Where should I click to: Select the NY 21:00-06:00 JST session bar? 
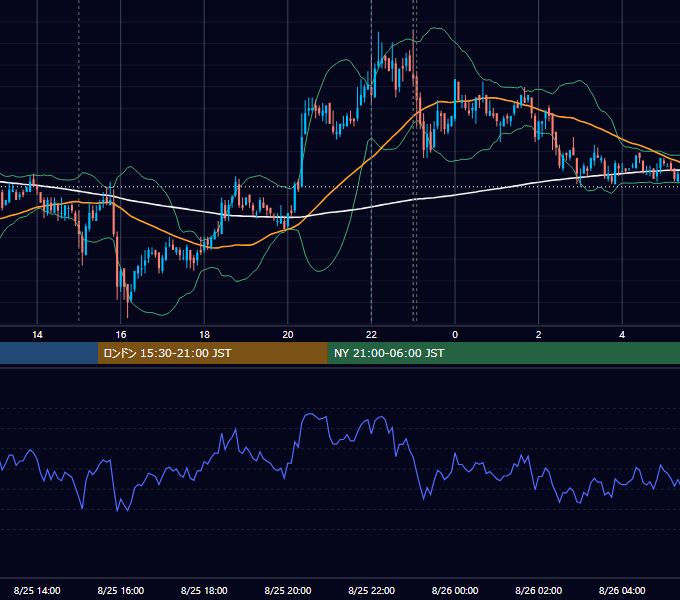pyautogui.click(x=503, y=353)
